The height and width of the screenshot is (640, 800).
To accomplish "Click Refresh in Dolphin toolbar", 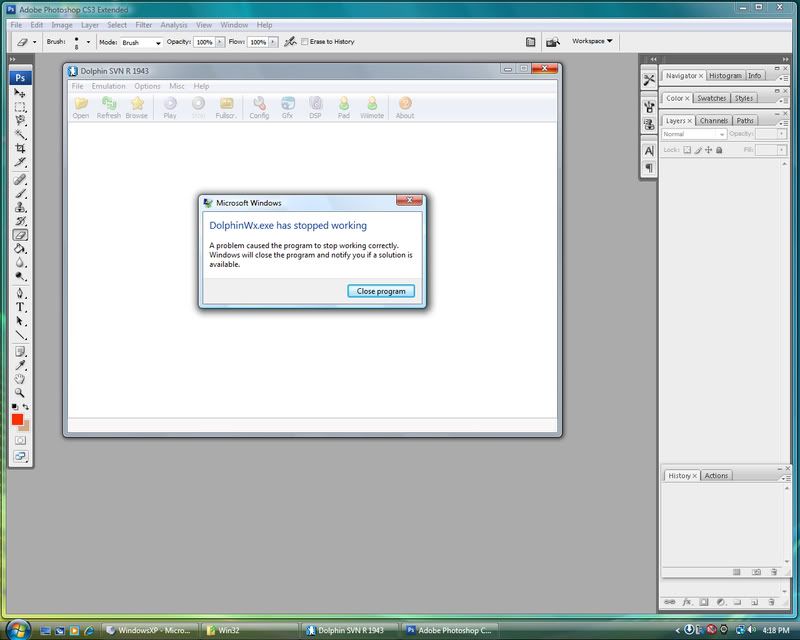I will (x=109, y=108).
